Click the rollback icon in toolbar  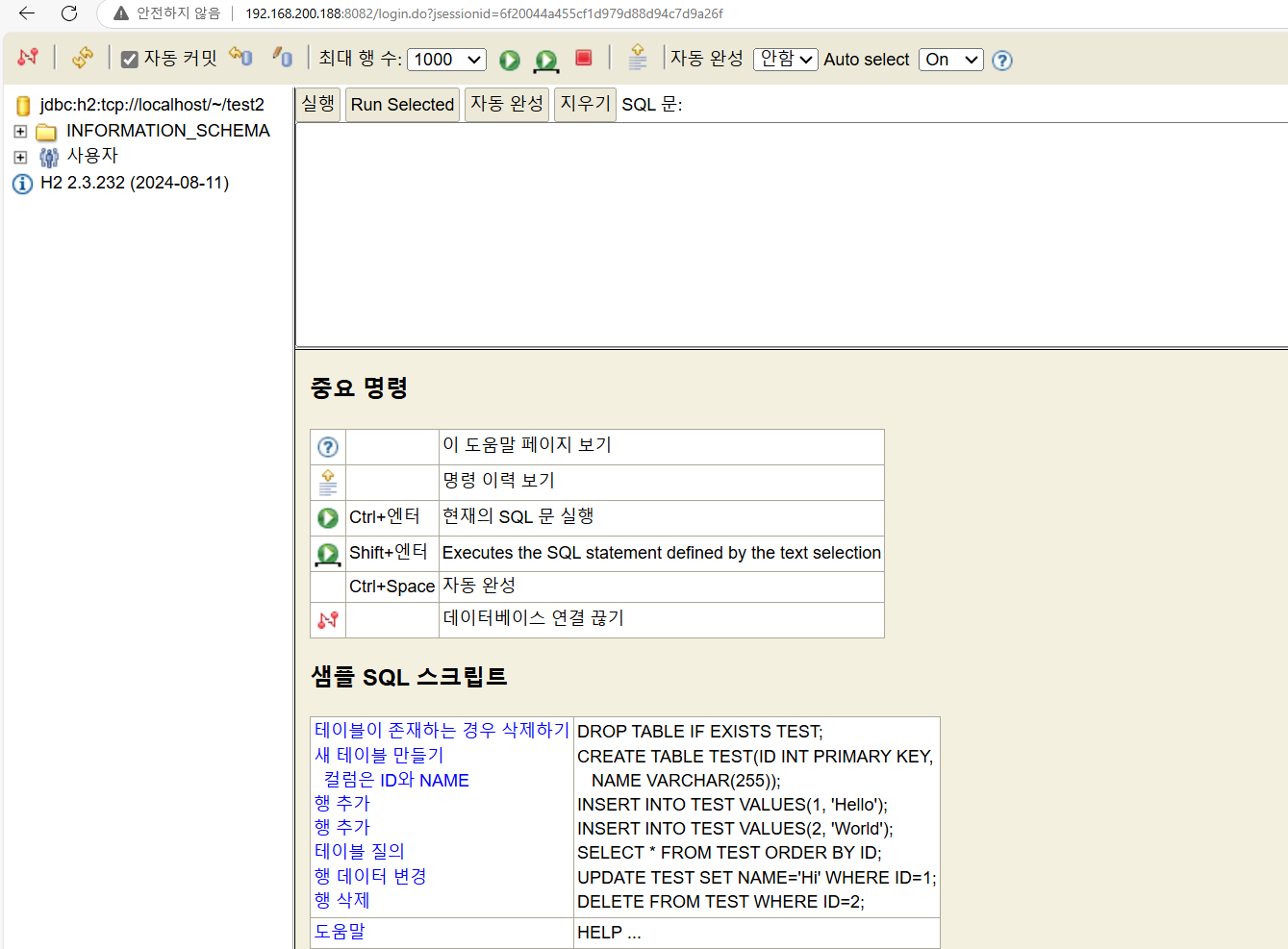(240, 58)
